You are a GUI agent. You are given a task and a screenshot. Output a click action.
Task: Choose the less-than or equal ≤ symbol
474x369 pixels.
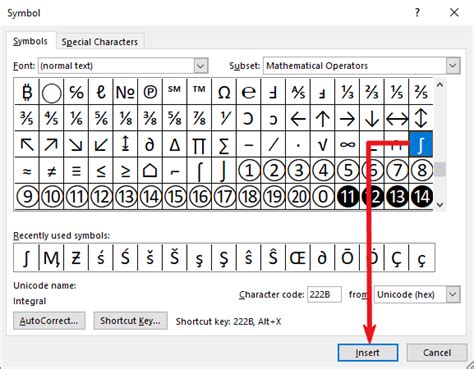pyautogui.click(x=101, y=171)
